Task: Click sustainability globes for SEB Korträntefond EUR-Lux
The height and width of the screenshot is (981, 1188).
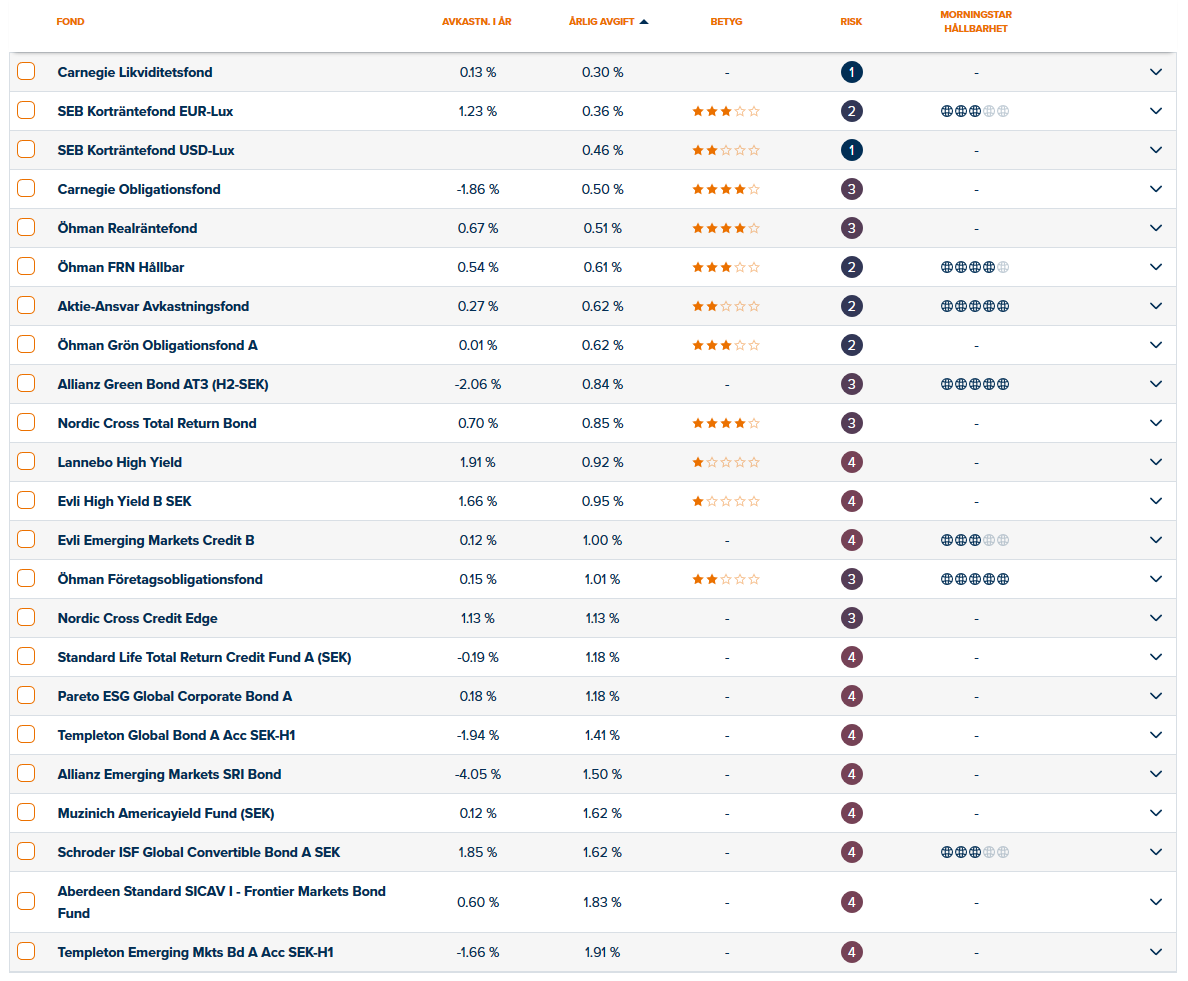Action: 975,111
